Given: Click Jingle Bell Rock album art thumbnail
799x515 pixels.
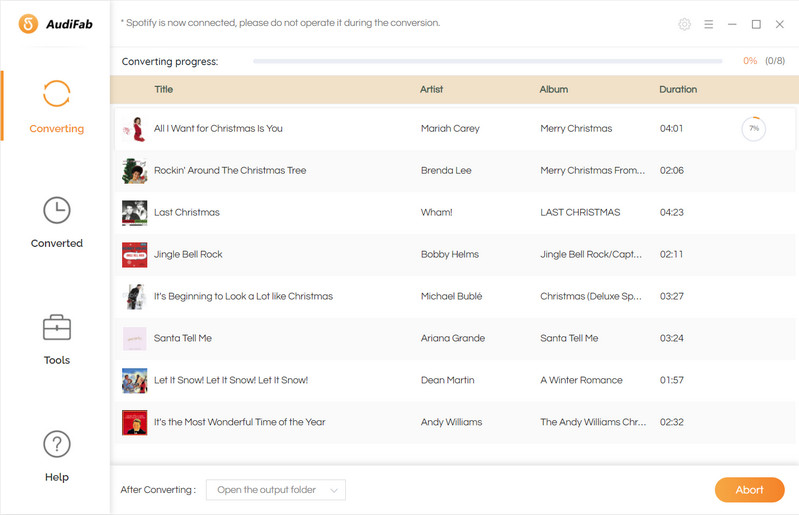Looking at the screenshot, I should click(x=135, y=254).
